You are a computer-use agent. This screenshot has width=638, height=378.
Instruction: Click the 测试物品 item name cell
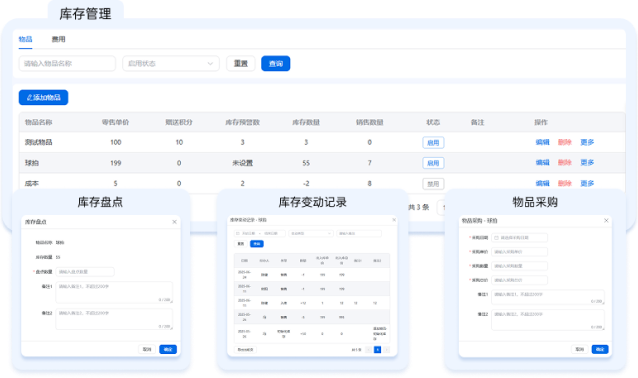[39, 142]
